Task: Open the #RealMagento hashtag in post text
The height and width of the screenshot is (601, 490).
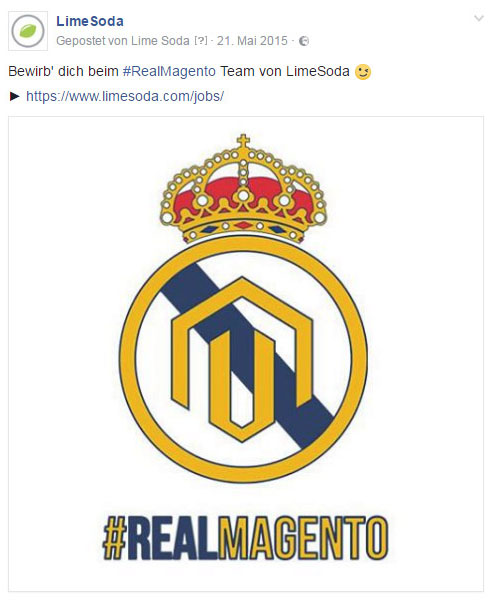Action: point(169,71)
